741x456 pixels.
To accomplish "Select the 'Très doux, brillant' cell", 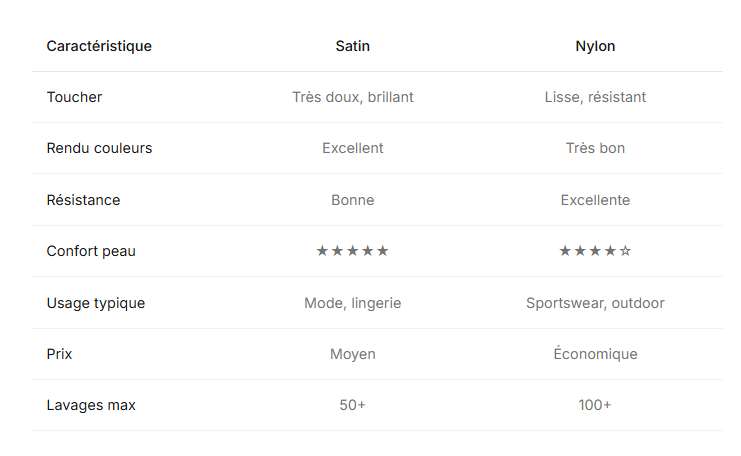I will tap(352, 97).
